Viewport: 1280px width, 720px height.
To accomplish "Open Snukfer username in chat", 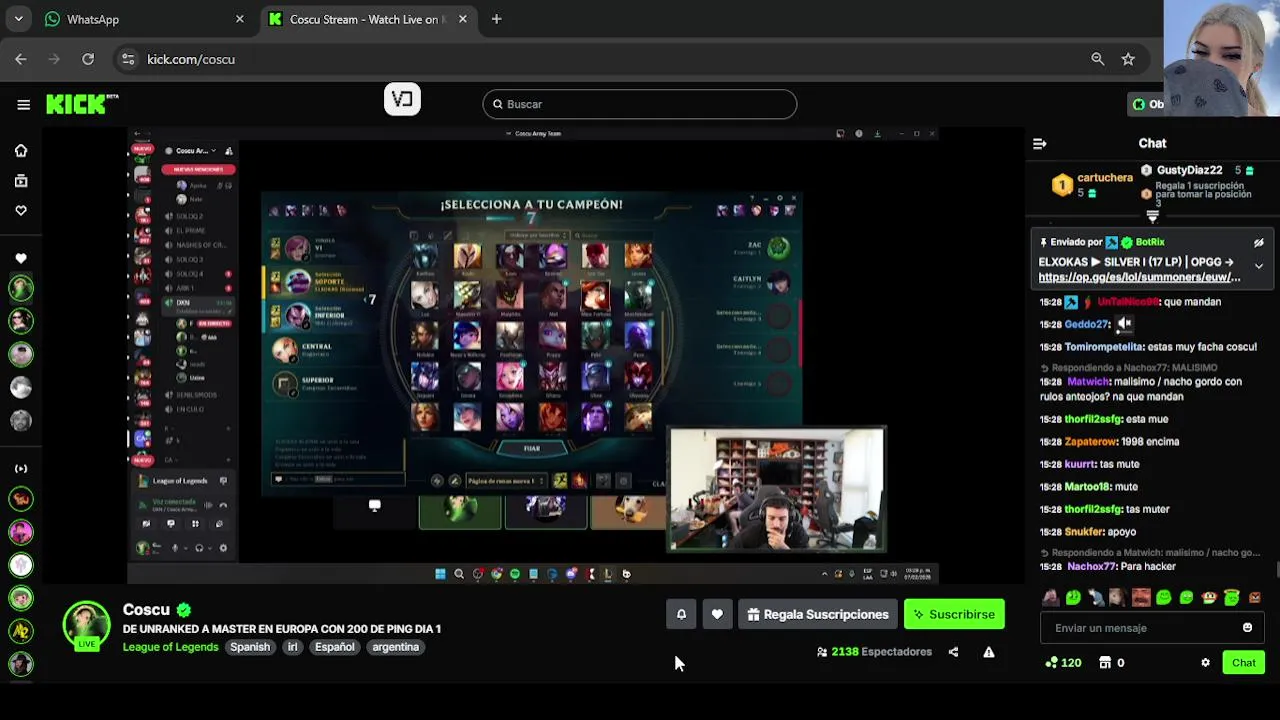I will coord(1085,532).
